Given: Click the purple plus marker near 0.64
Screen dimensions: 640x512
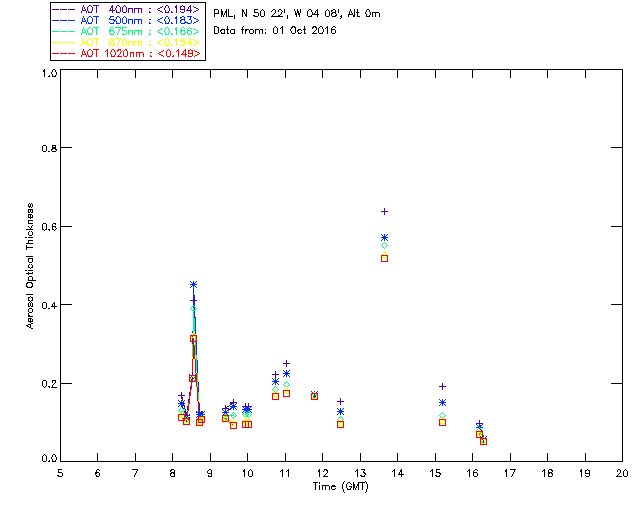Looking at the screenshot, I should (x=384, y=211).
